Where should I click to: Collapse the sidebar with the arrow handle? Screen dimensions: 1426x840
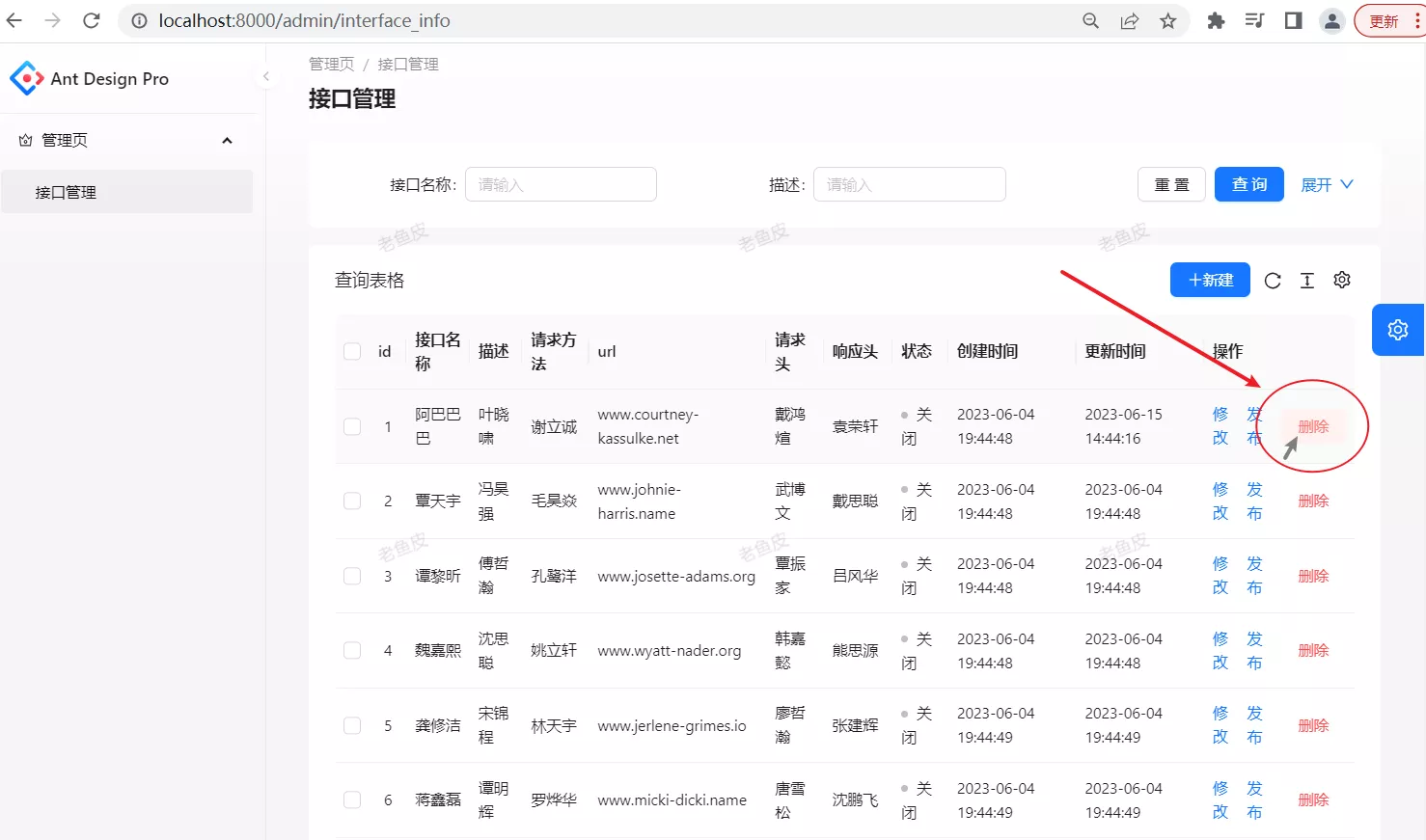pos(265,76)
